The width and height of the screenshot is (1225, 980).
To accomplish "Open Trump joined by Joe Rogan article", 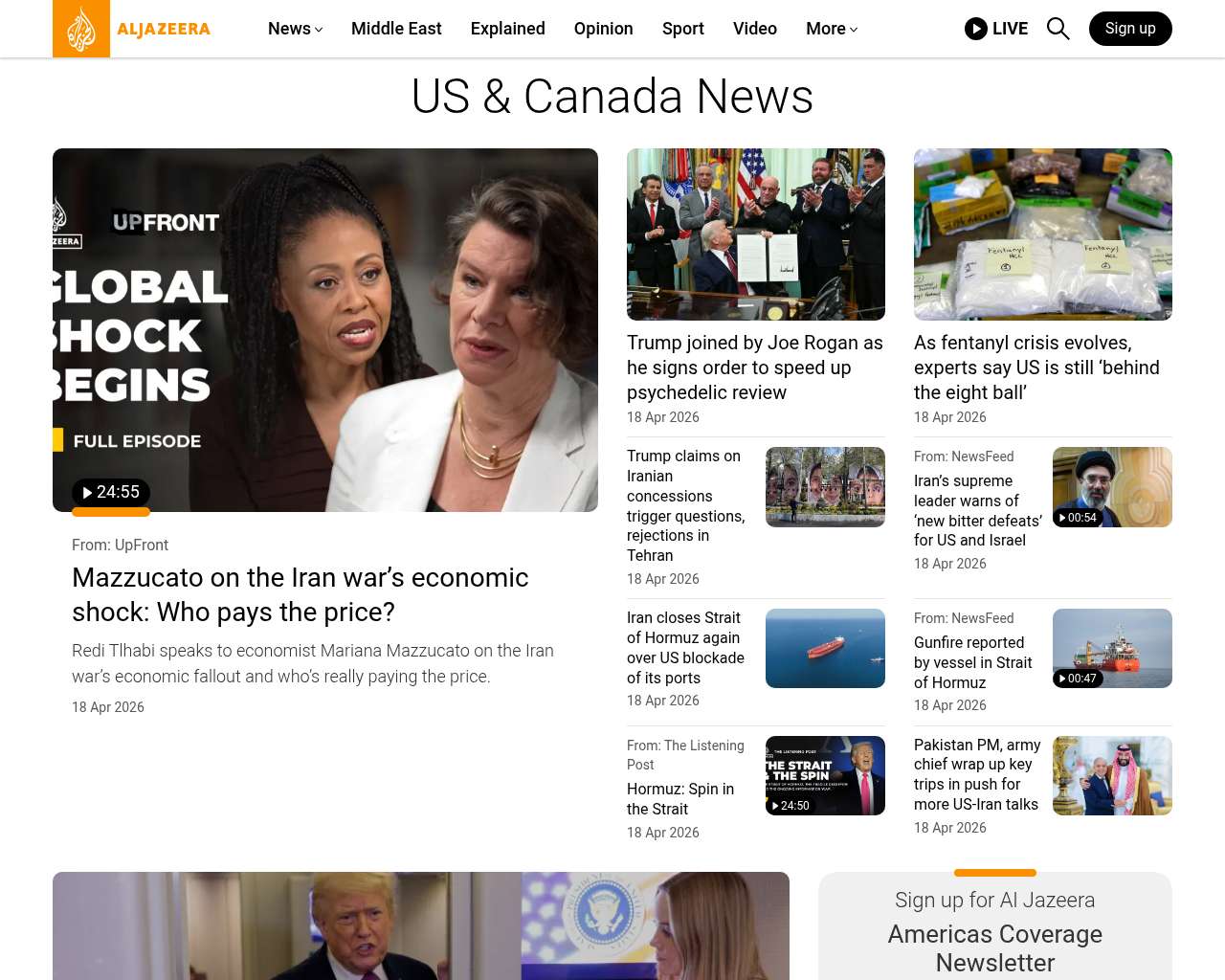I will [x=755, y=367].
